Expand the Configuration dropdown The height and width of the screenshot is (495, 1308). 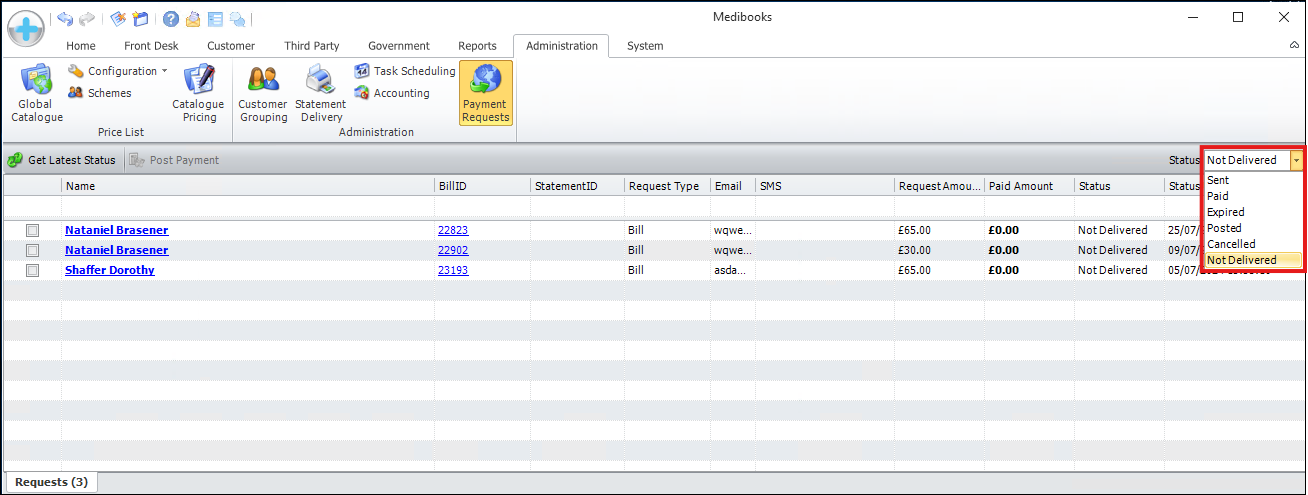(x=118, y=71)
